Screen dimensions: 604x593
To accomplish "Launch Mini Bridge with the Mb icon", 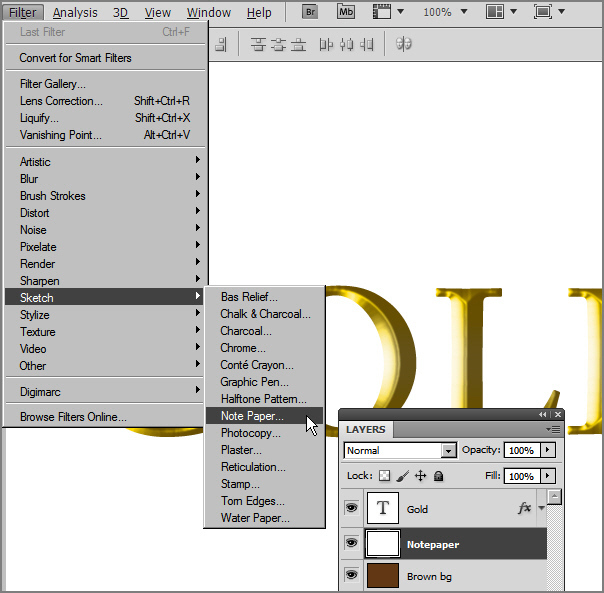I will coord(346,12).
